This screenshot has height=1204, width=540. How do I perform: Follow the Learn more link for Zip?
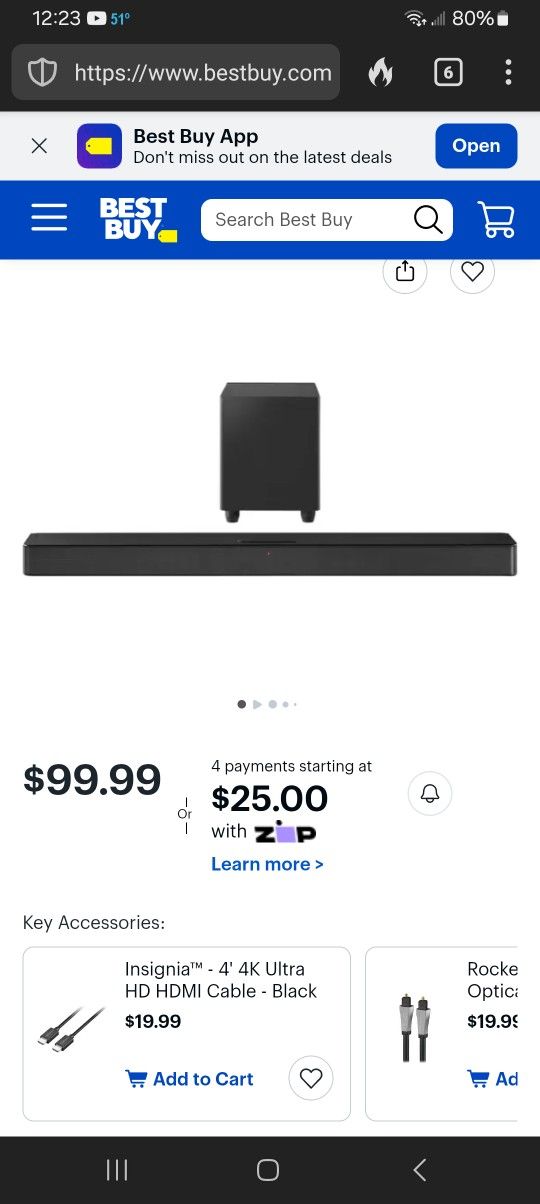pyautogui.click(x=267, y=864)
